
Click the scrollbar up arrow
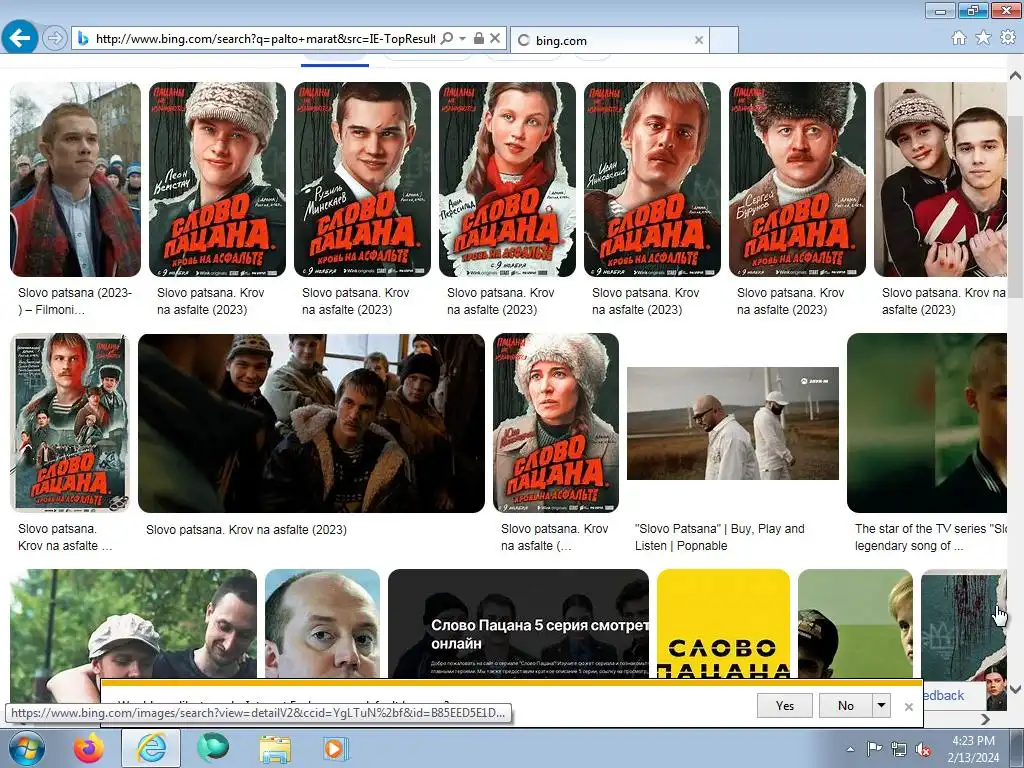tap(1016, 76)
